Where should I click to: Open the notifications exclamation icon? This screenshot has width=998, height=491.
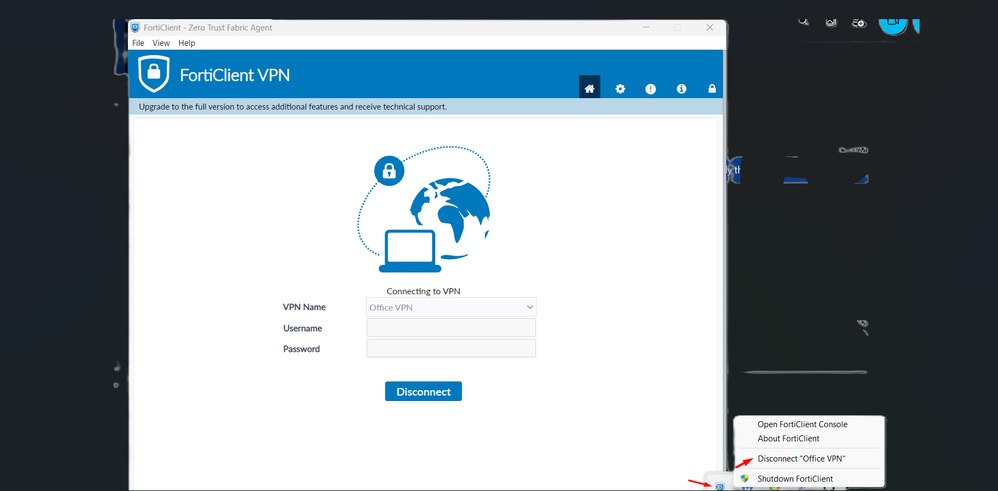650,89
